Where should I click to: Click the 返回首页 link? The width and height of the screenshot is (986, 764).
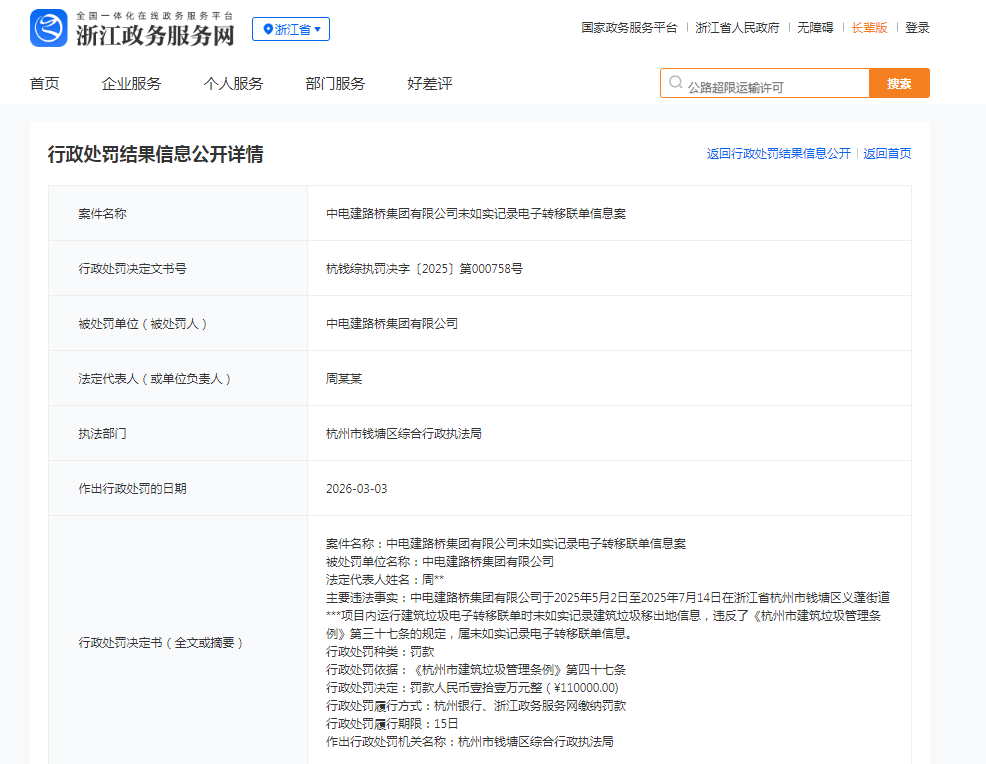tap(887, 154)
